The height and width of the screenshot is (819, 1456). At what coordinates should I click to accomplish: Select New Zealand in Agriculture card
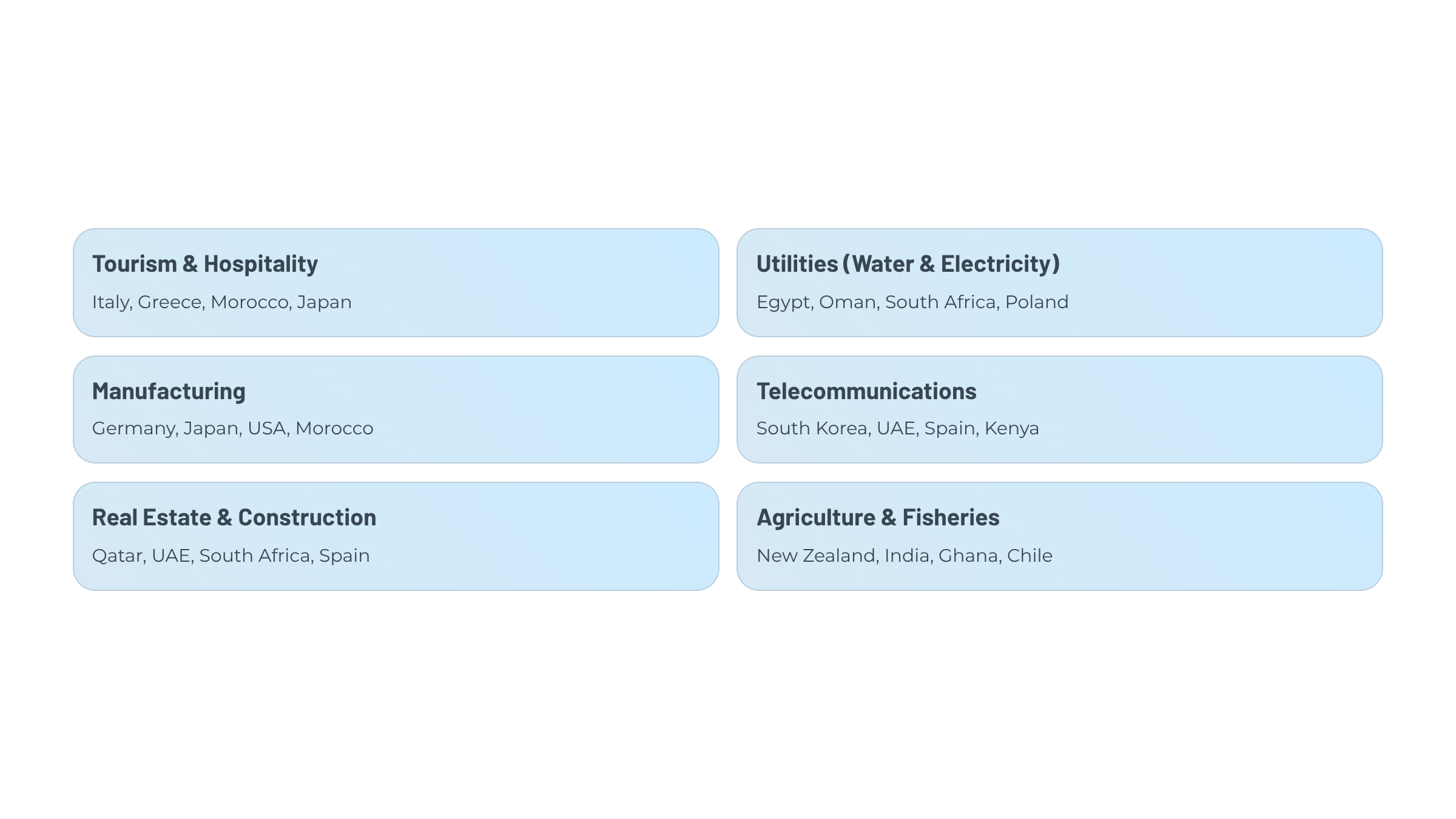click(817, 556)
